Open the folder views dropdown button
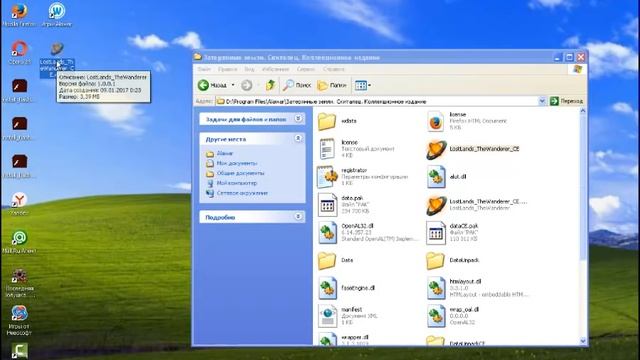The height and width of the screenshot is (360, 640). click(362, 85)
